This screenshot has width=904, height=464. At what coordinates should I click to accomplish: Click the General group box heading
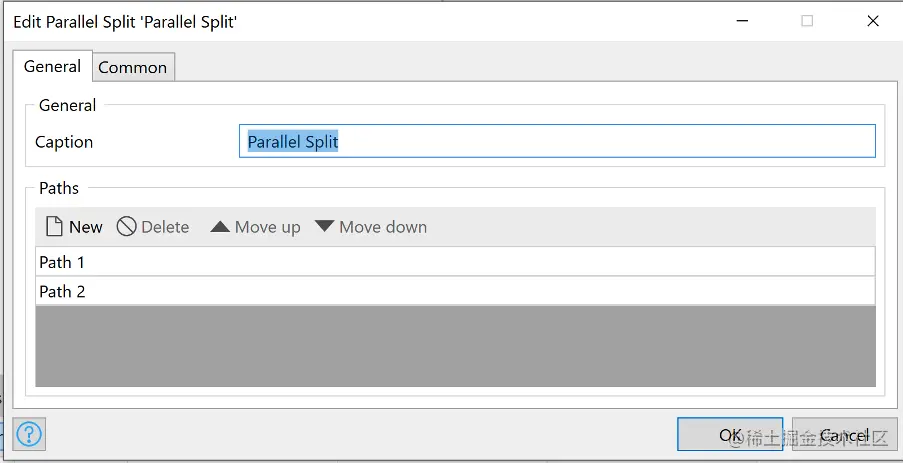coord(68,105)
